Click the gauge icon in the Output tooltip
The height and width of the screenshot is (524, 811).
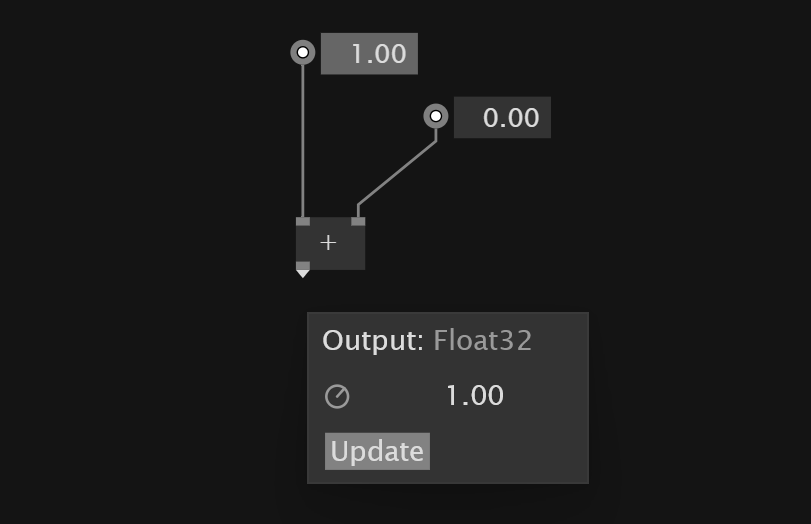click(337, 397)
